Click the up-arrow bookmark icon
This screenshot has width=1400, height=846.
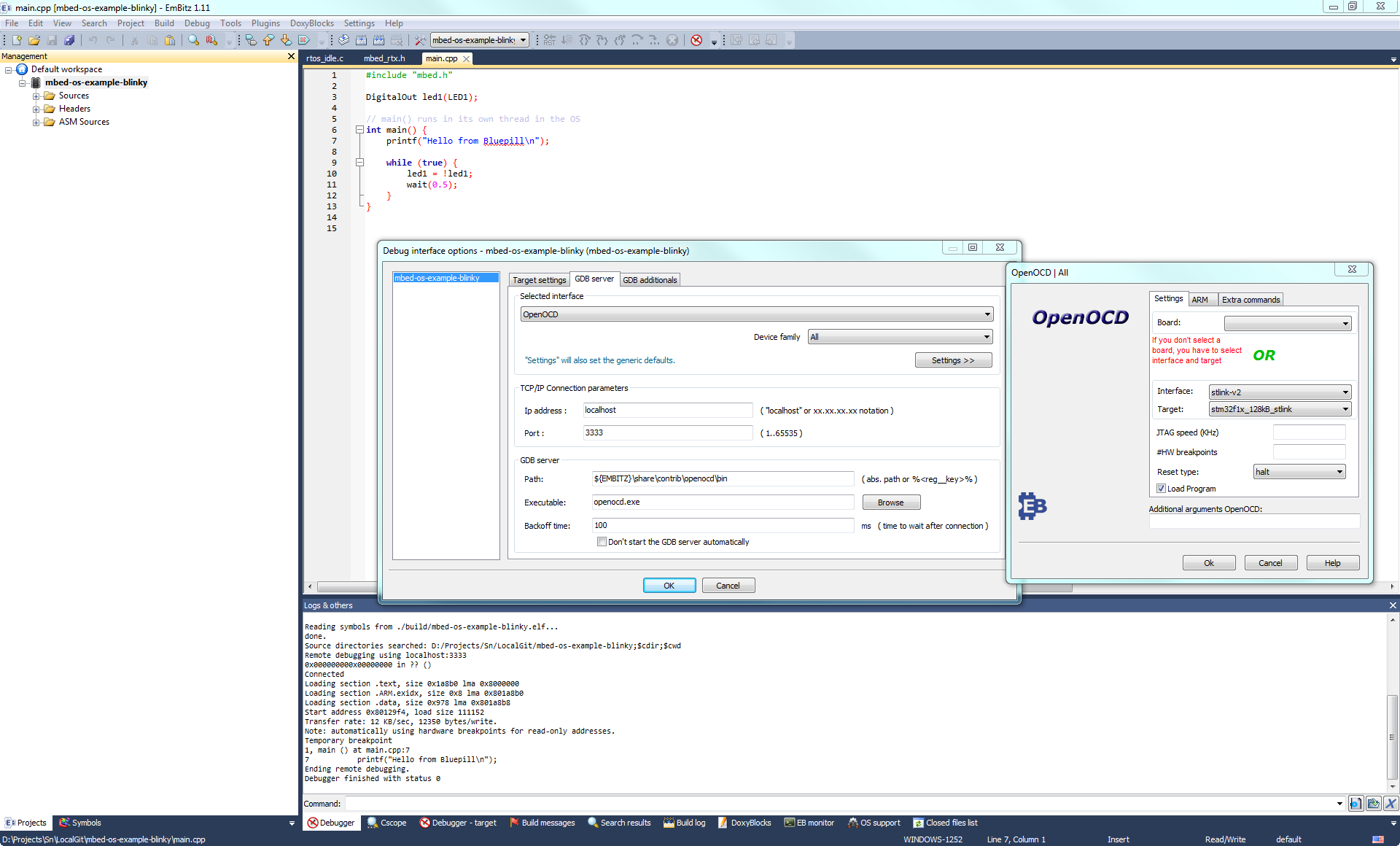click(269, 40)
